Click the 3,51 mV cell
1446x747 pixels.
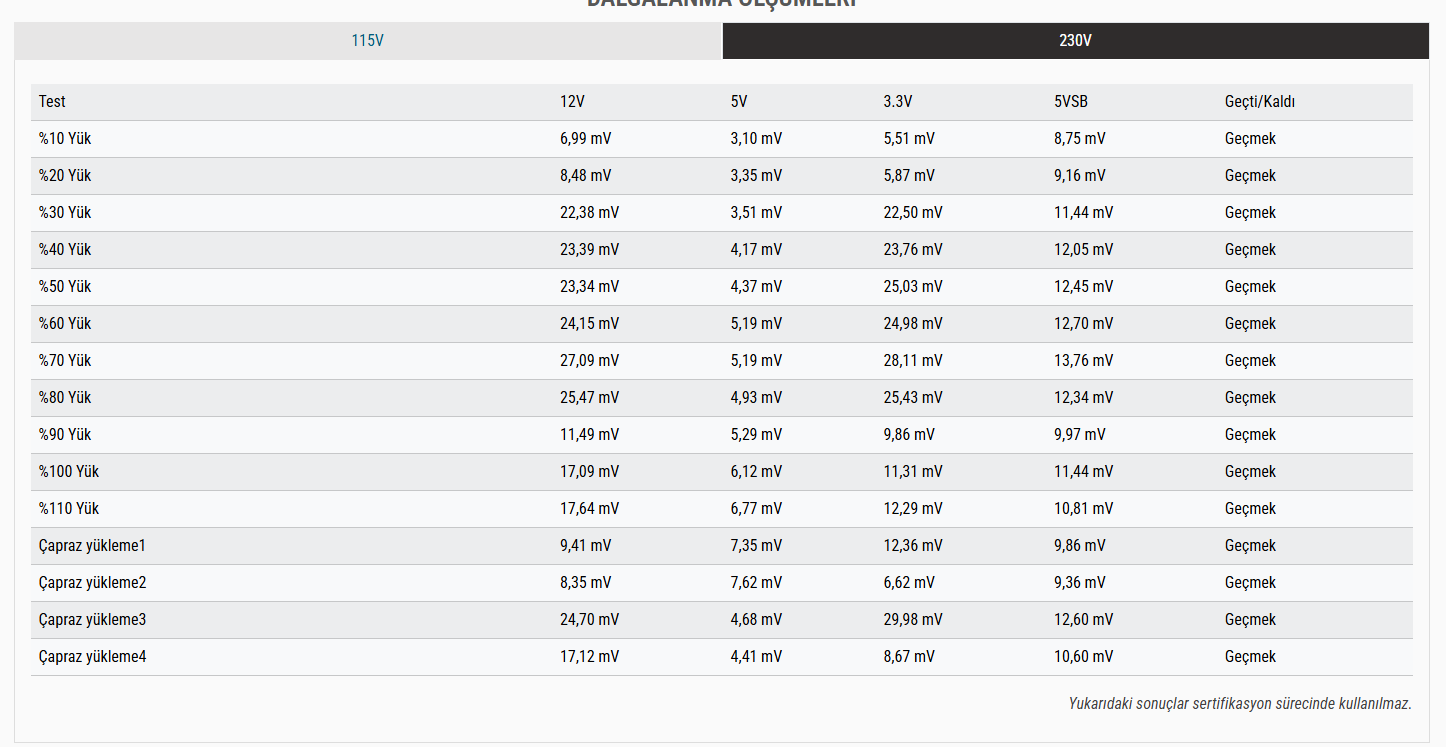click(757, 213)
